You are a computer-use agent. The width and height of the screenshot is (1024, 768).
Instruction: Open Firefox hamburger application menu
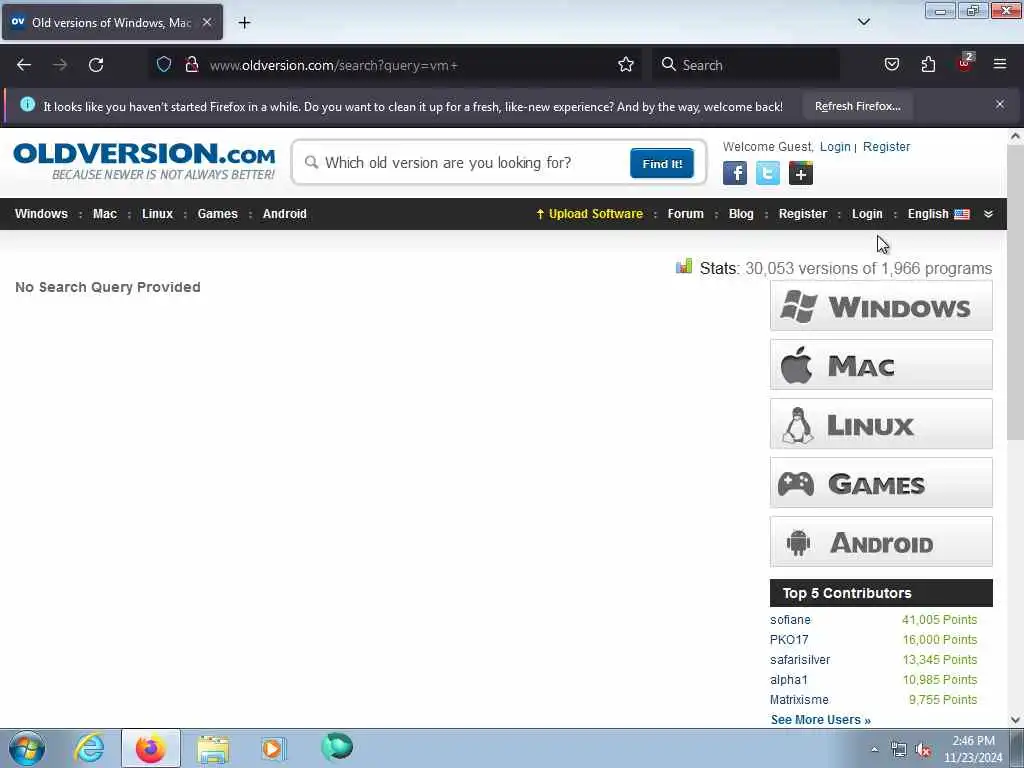(x=1000, y=64)
